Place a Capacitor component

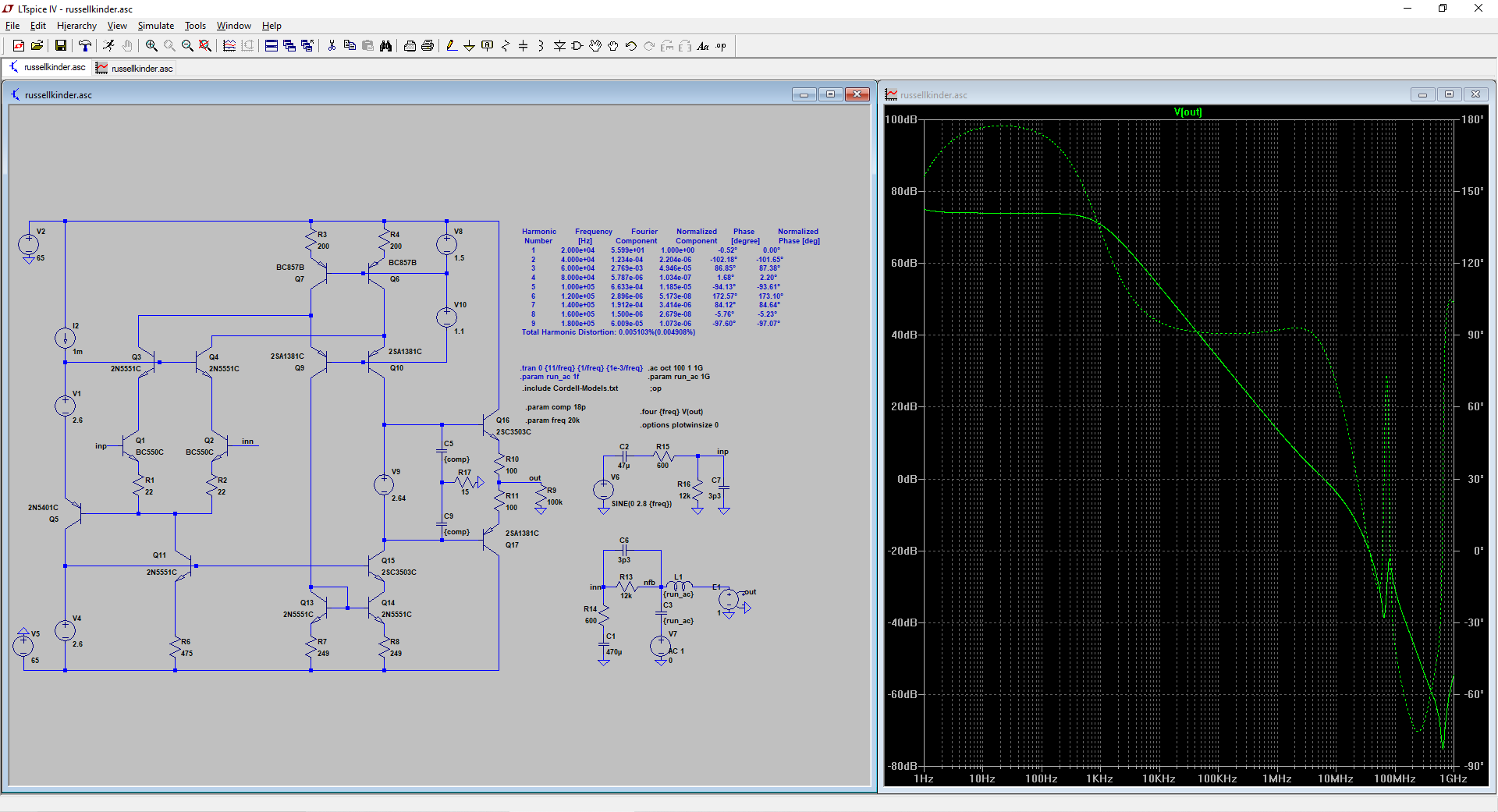[x=524, y=46]
